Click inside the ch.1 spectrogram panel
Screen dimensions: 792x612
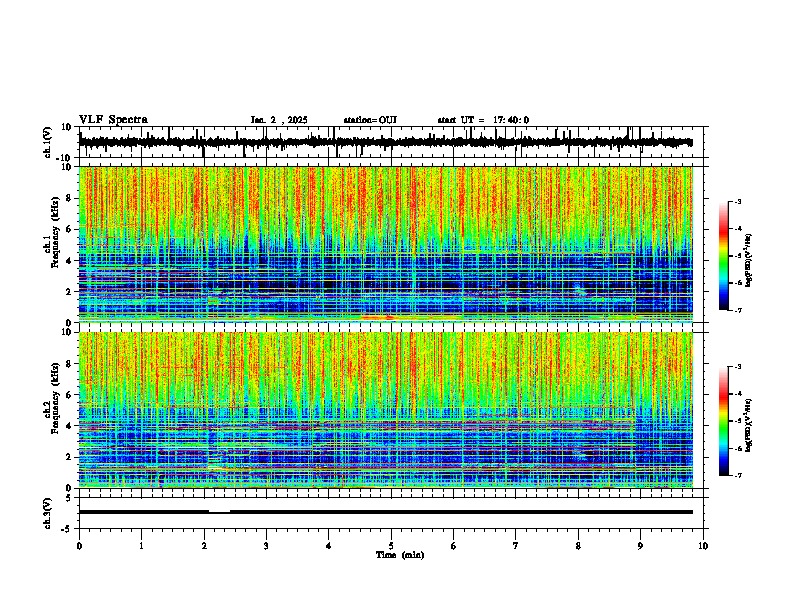pyautogui.click(x=385, y=244)
